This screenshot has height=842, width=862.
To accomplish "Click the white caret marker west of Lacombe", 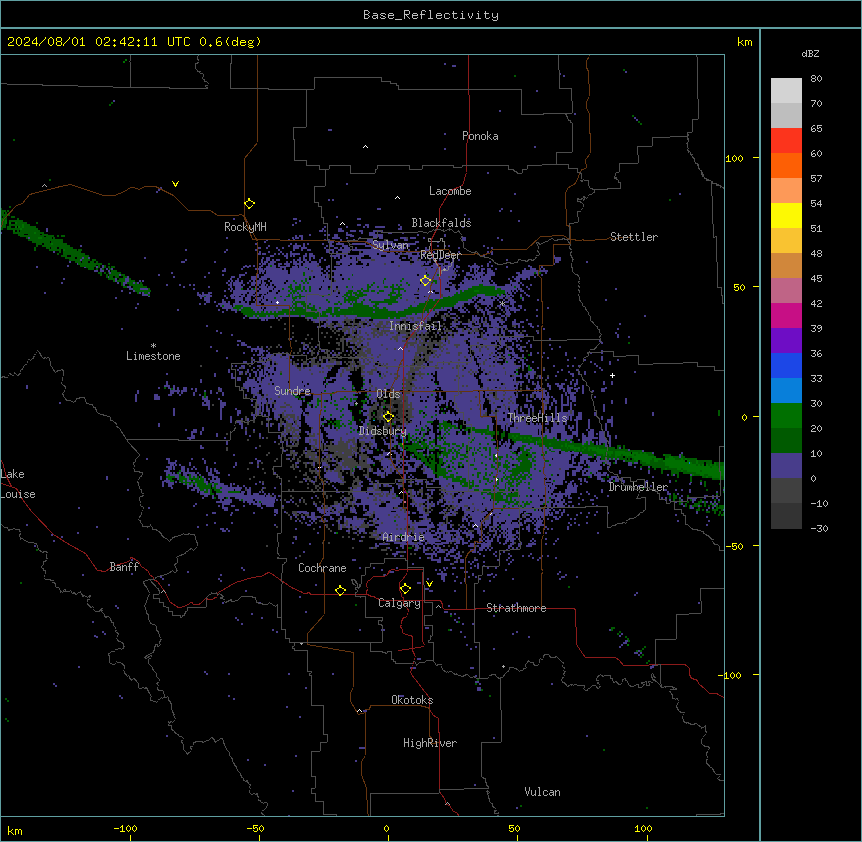I will pyautogui.click(x=397, y=197).
